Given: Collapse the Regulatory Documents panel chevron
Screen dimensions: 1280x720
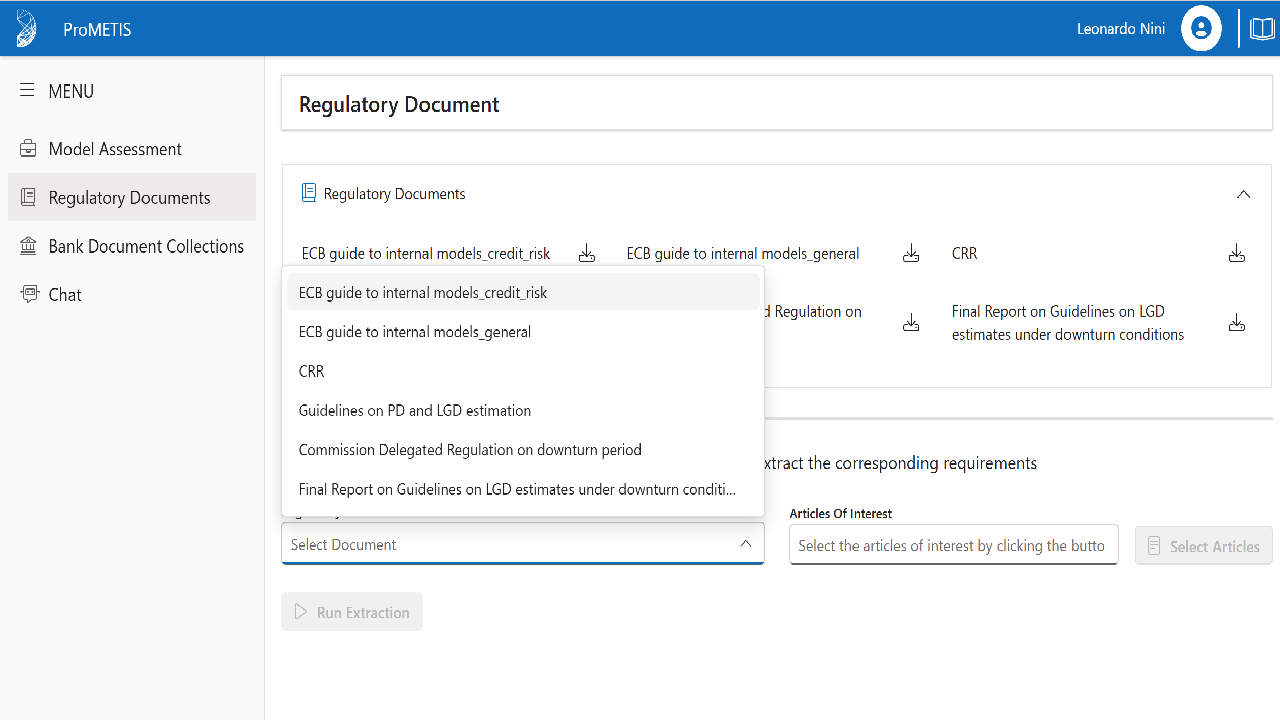Looking at the screenshot, I should pyautogui.click(x=1243, y=194).
